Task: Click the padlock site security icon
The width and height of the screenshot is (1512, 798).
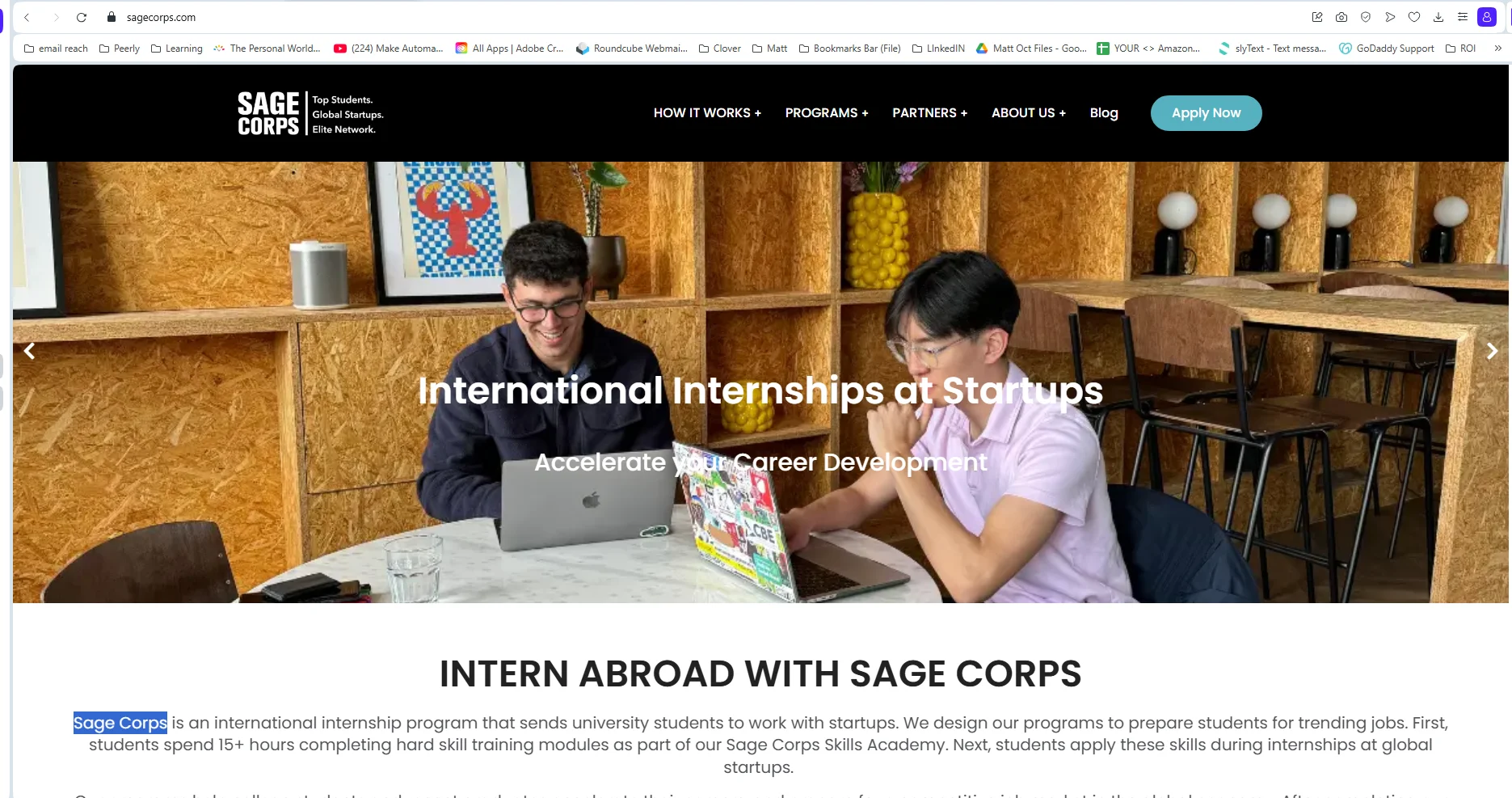Action: 112,17
